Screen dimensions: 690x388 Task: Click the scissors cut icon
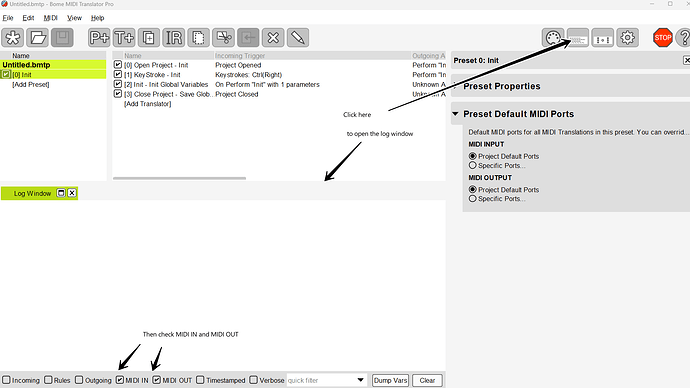(x=224, y=38)
